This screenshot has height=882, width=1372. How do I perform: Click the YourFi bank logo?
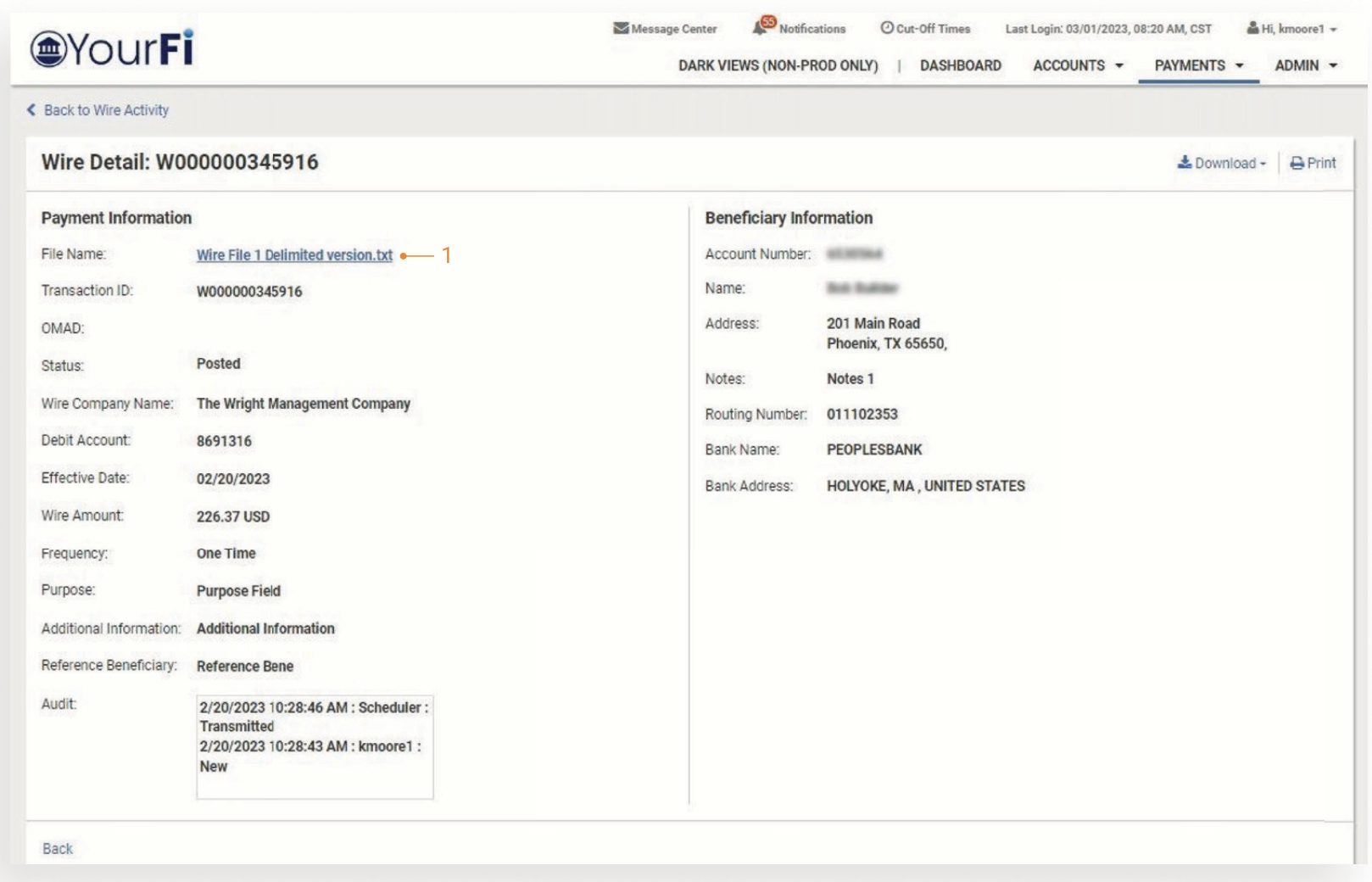[x=111, y=48]
